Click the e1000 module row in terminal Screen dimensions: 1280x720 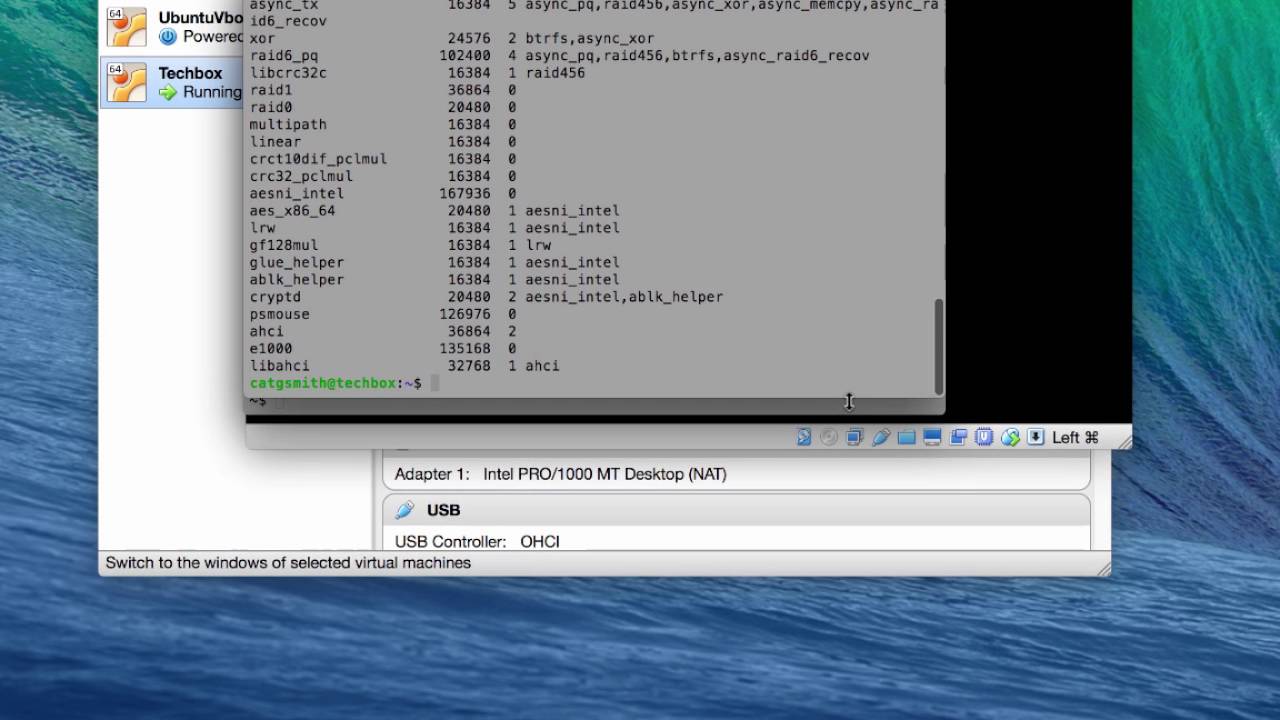(383, 348)
